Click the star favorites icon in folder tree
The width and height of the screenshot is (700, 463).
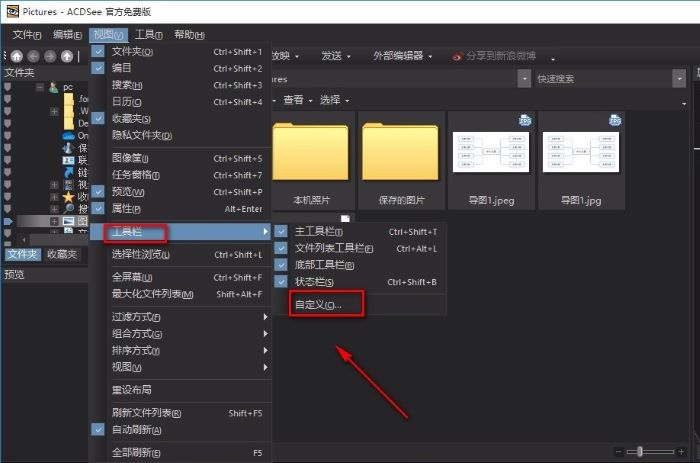(x=68, y=196)
